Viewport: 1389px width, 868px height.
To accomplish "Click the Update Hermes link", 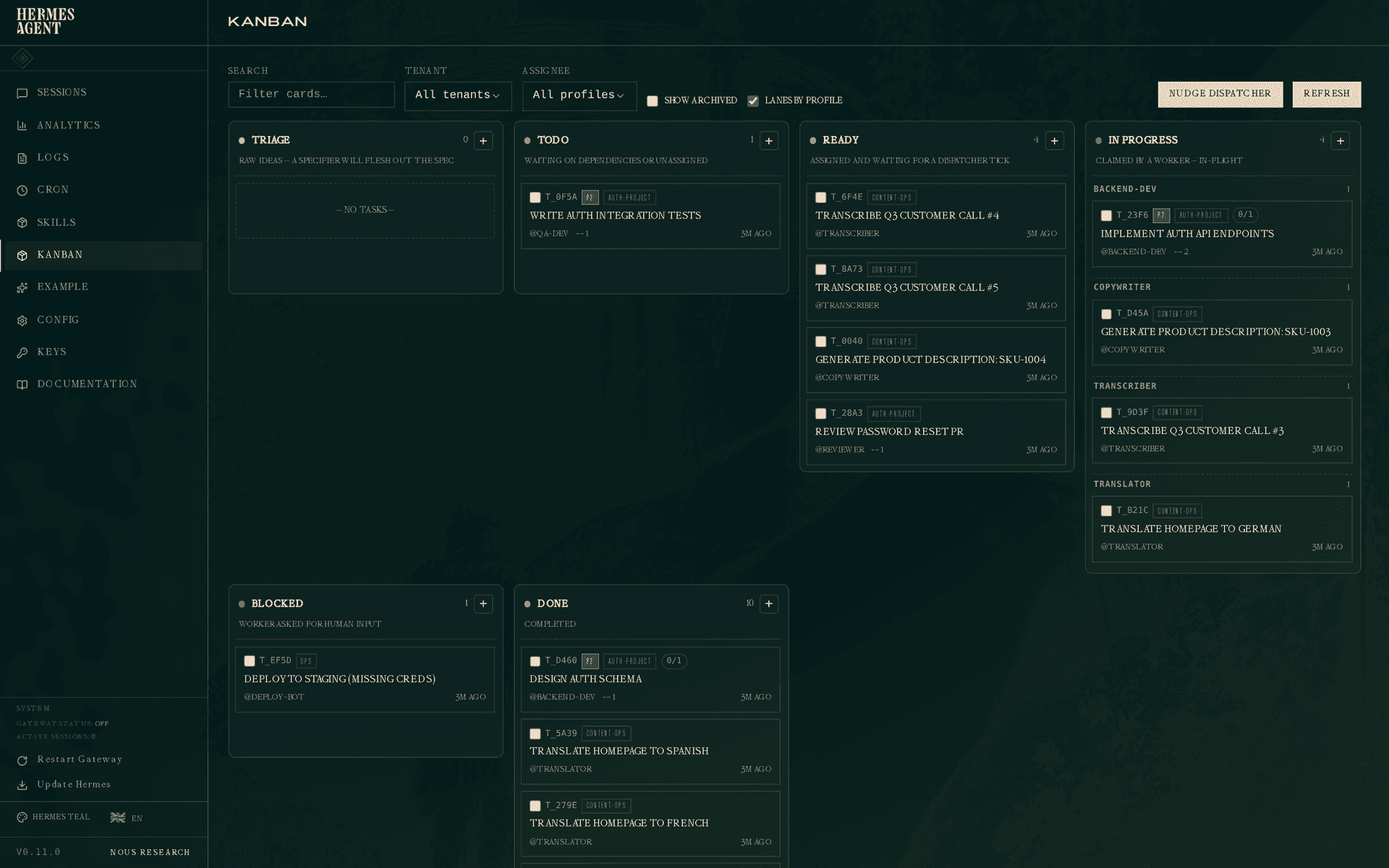I will [x=74, y=785].
